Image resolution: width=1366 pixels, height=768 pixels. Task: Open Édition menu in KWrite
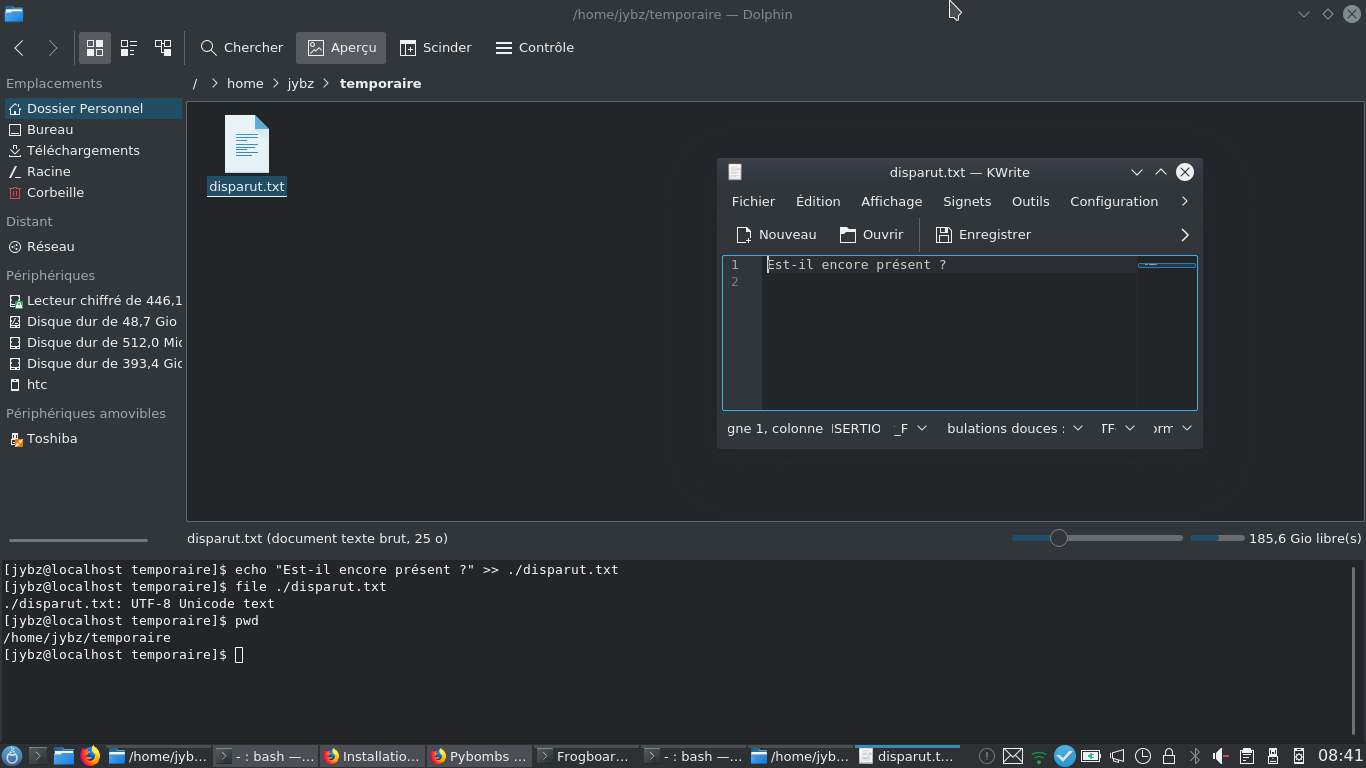818,201
